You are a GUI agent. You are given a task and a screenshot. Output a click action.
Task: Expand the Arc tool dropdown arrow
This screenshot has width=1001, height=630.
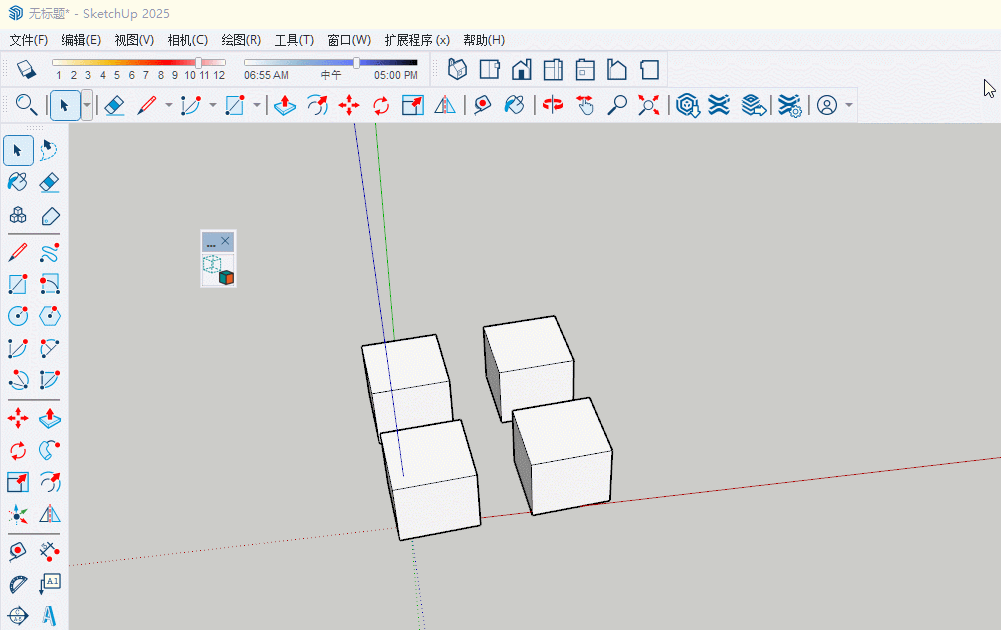(212, 105)
